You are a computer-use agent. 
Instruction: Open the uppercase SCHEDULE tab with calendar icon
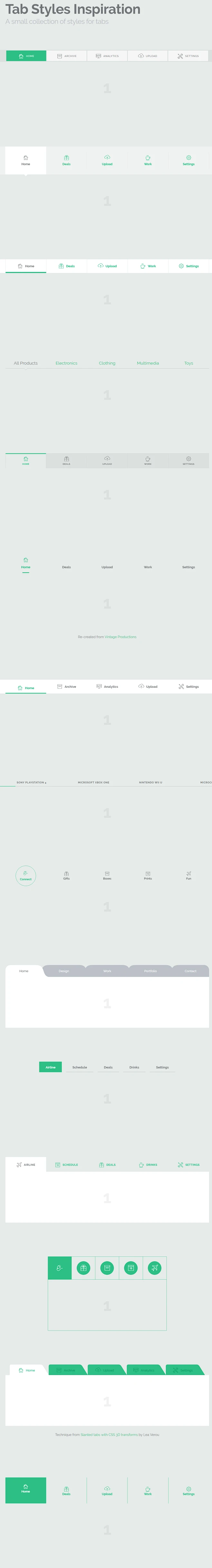tap(66, 1164)
